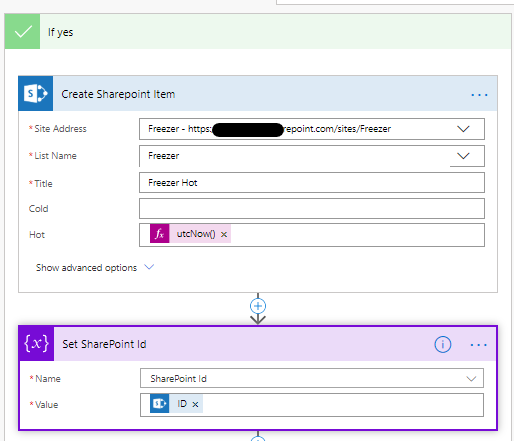Open the info icon on Set SharePoint Id
Viewport: 514px width, 441px height.
(x=443, y=344)
